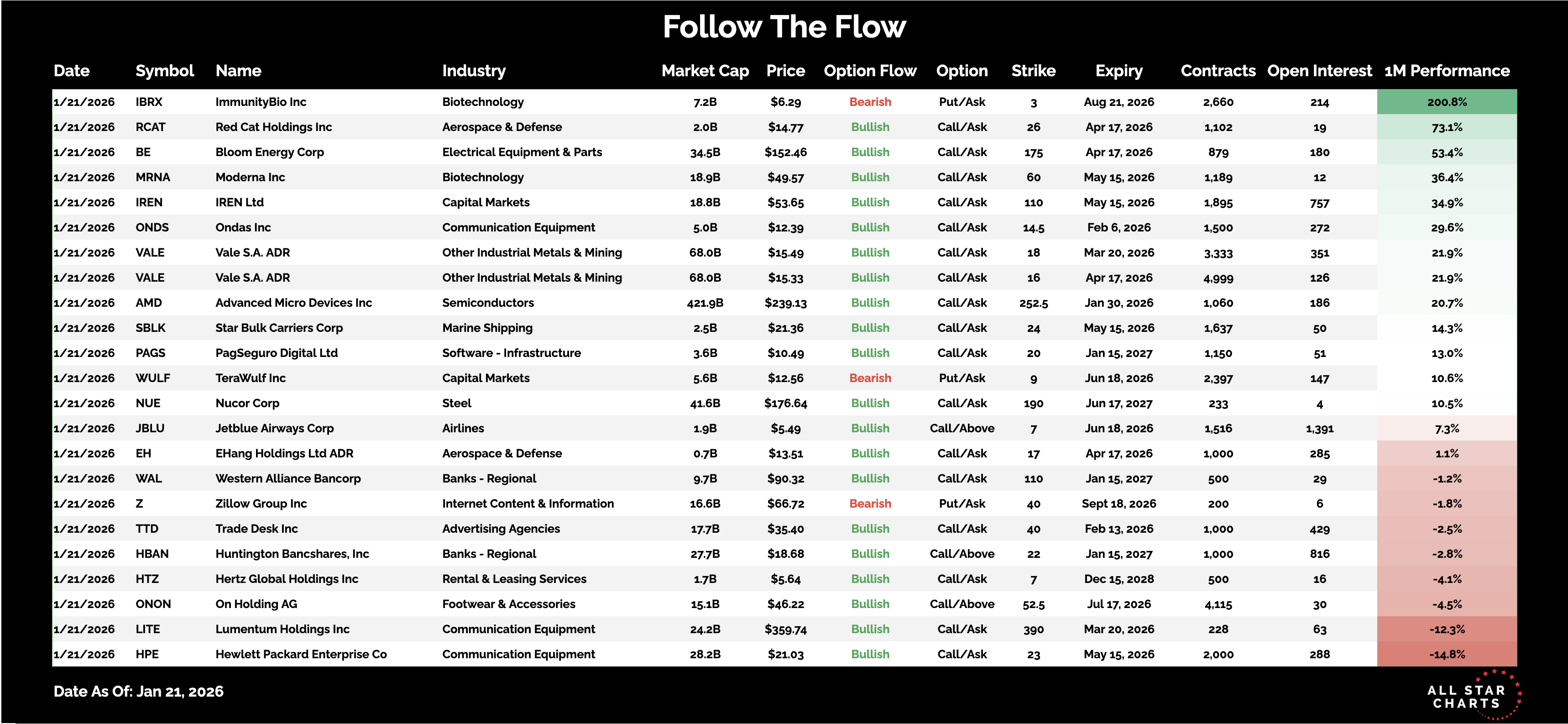
Task: Click the $359.74 price cell
Action: pyautogui.click(x=785, y=629)
